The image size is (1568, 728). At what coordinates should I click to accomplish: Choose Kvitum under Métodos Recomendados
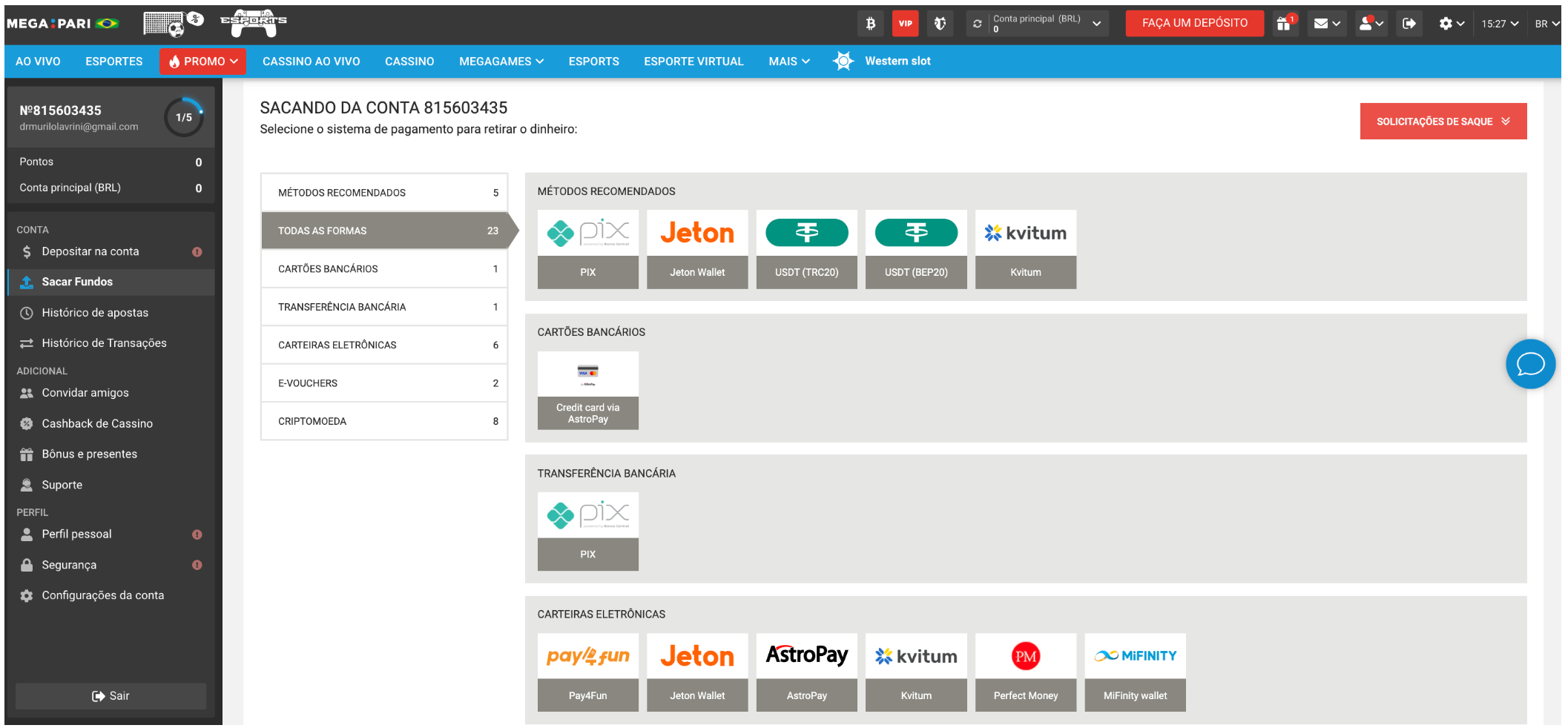1025,249
